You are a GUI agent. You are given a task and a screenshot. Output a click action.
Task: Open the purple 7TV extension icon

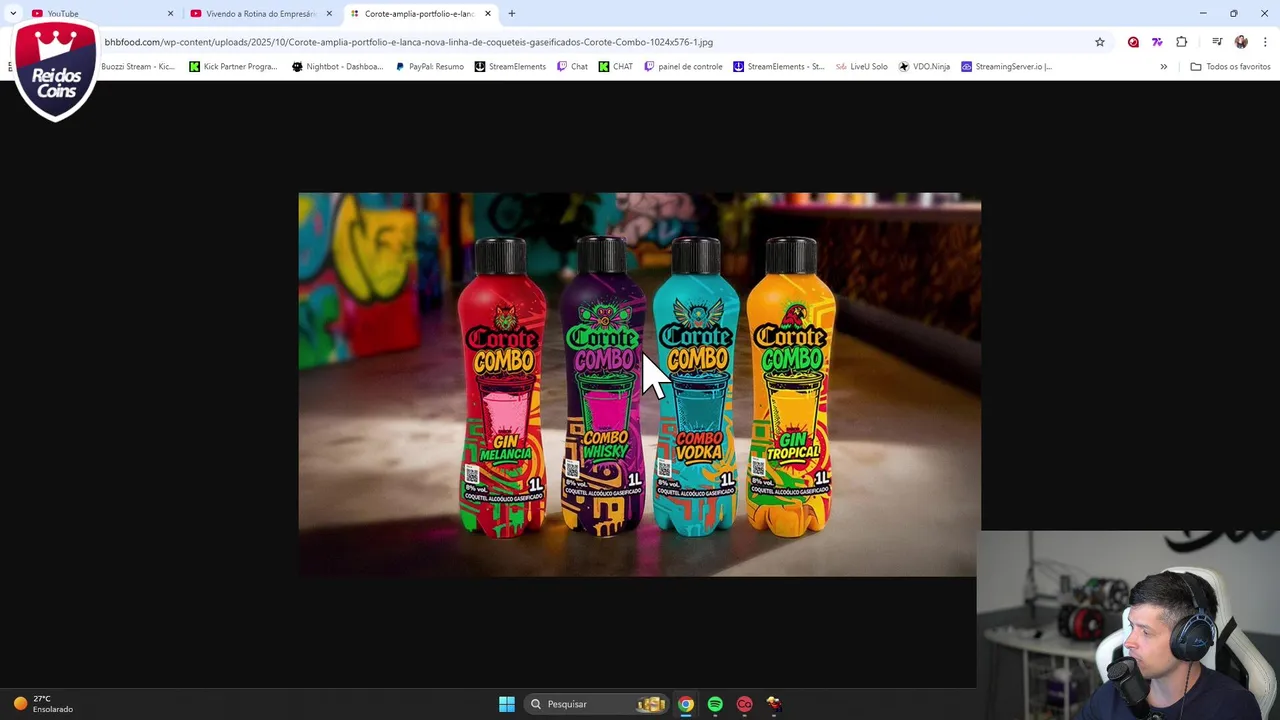(x=1157, y=42)
